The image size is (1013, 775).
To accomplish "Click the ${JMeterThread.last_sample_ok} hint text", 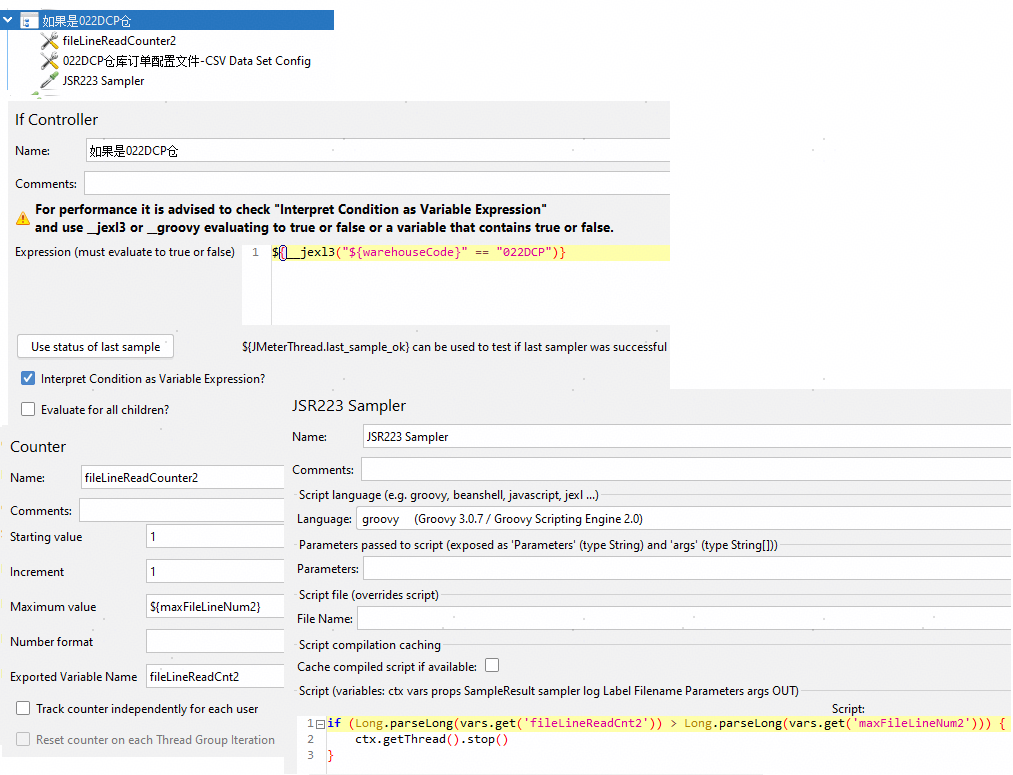I will 454,347.
